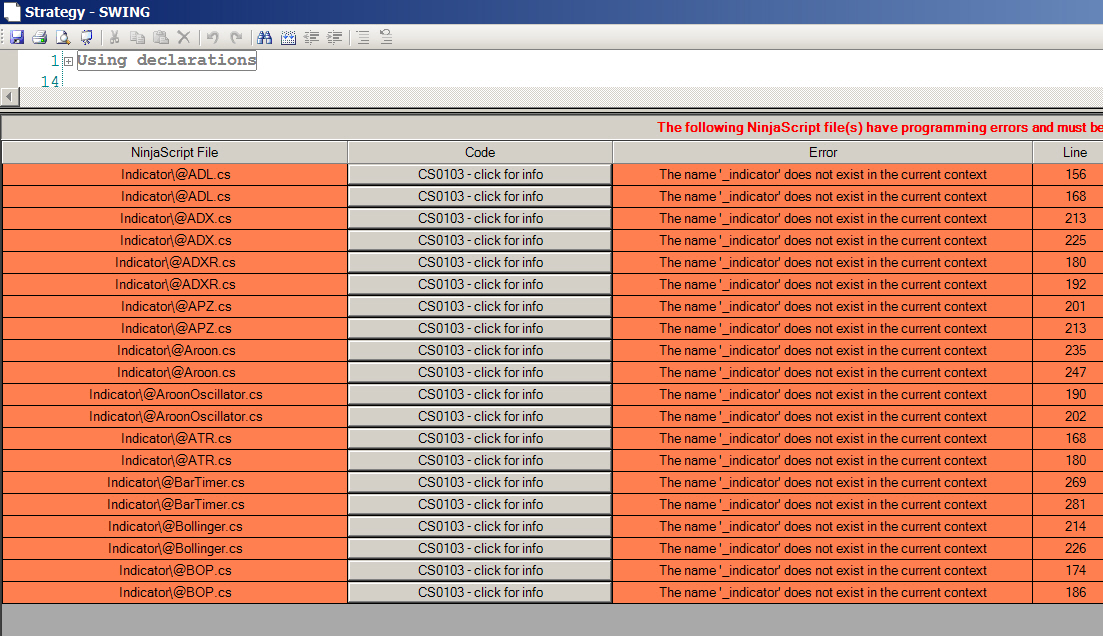This screenshot has width=1103, height=636.
Task: Click CS0103 info button for Bollinger line 226
Action: pyautogui.click(x=480, y=548)
